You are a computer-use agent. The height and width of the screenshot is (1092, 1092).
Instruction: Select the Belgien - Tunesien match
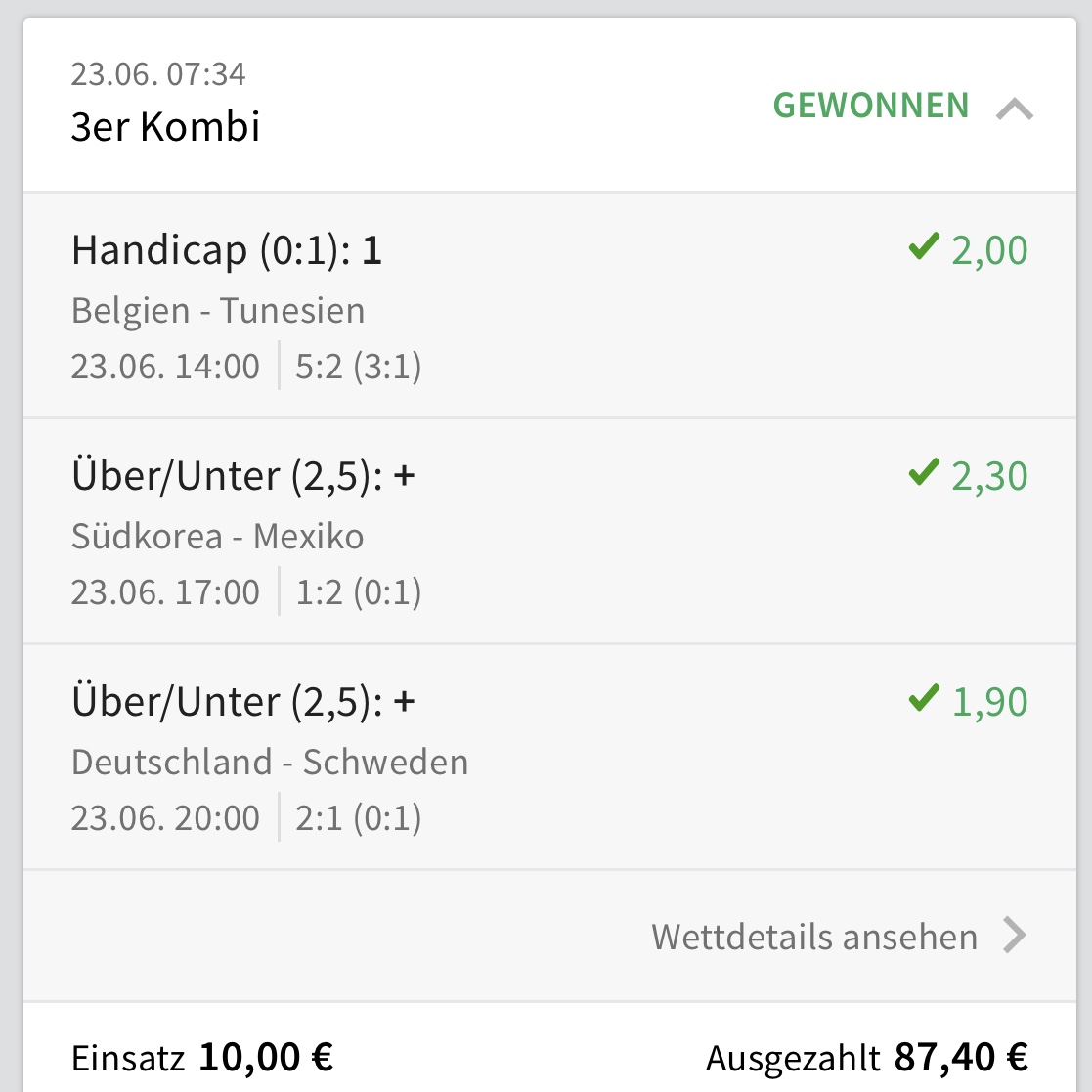click(x=218, y=311)
